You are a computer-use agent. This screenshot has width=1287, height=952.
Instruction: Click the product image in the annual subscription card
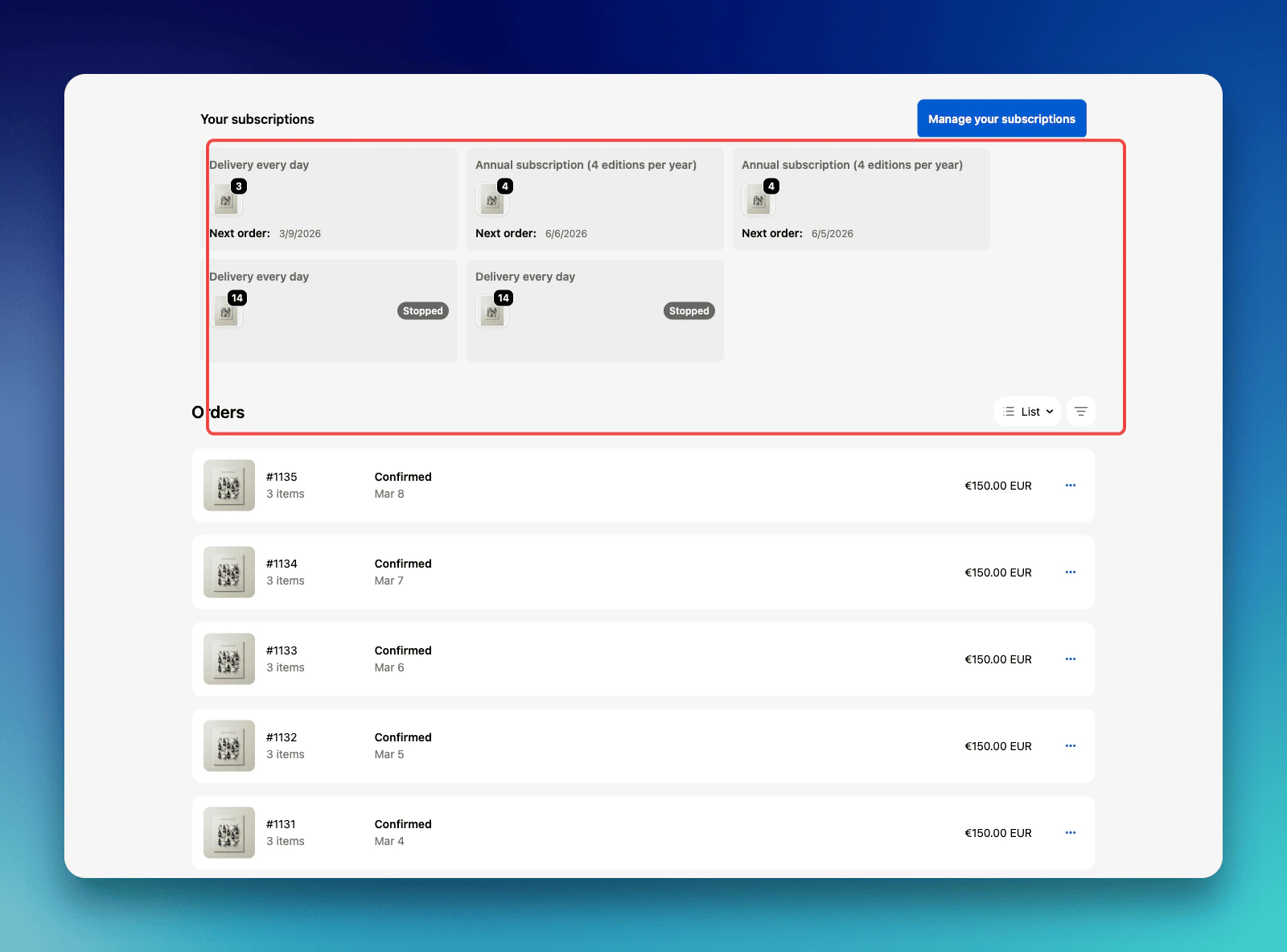click(x=492, y=201)
